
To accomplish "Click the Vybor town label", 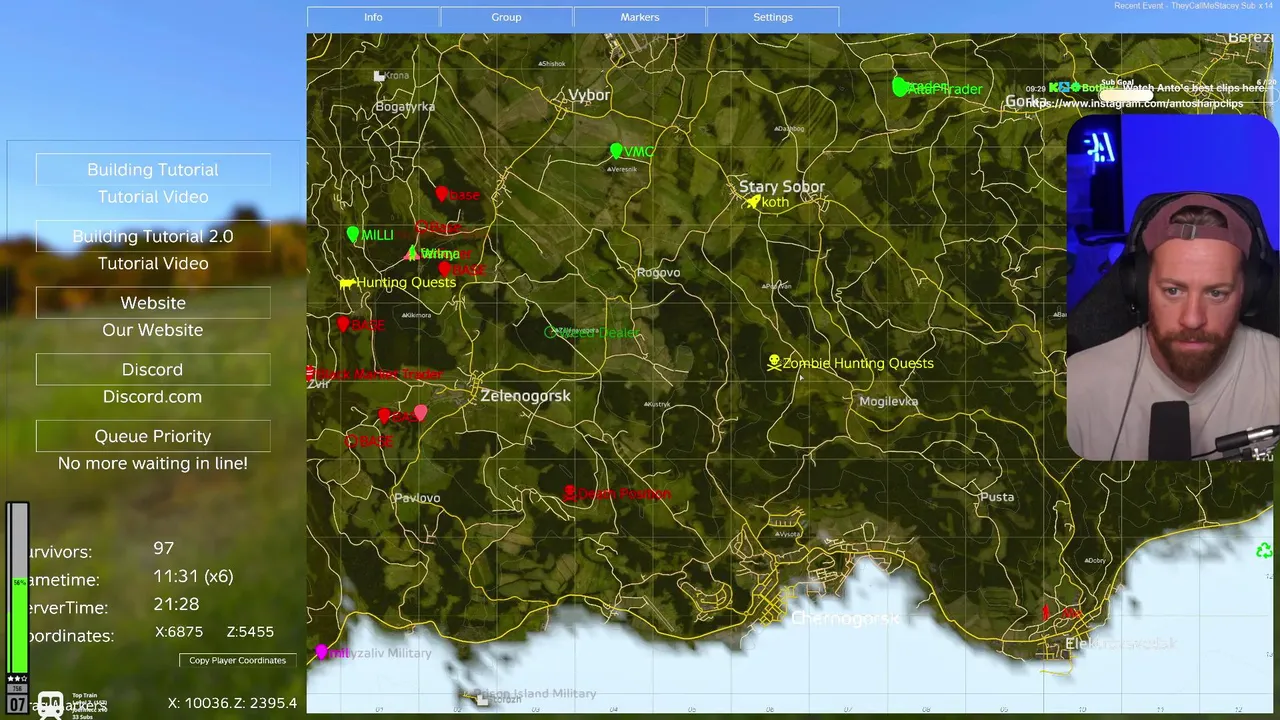I will pos(589,95).
